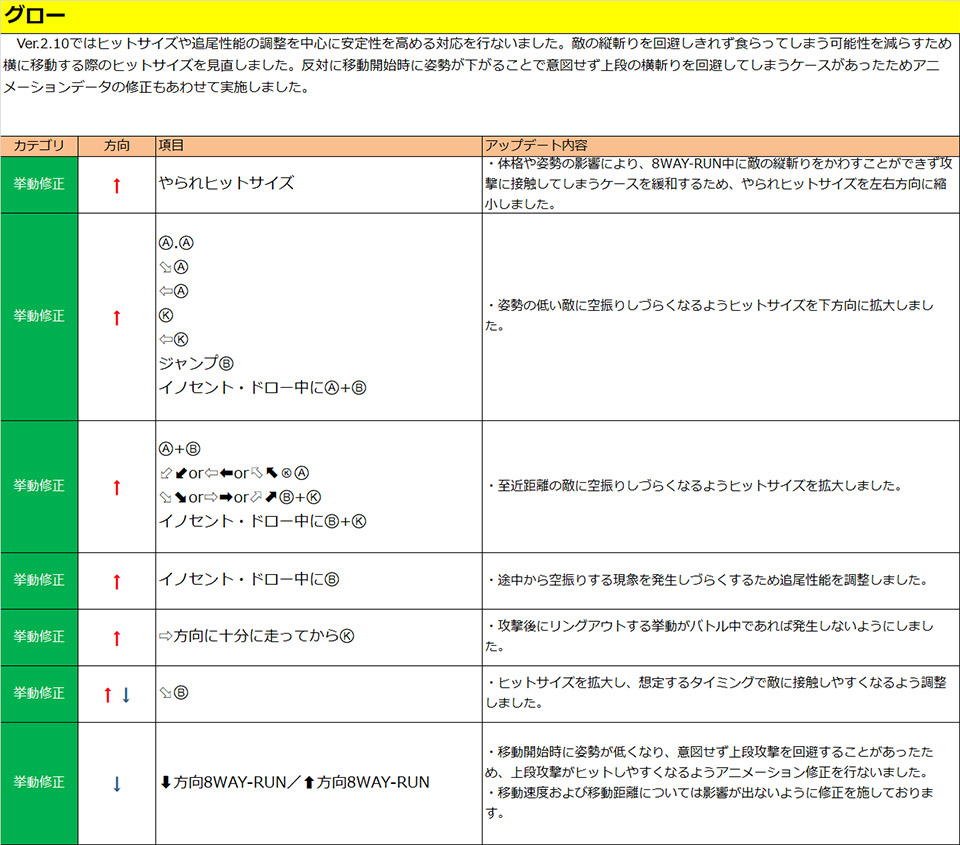Image resolution: width=960 pixels, height=845 pixels.
Task: Select the カテゴリ column header
Action: [x=39, y=146]
